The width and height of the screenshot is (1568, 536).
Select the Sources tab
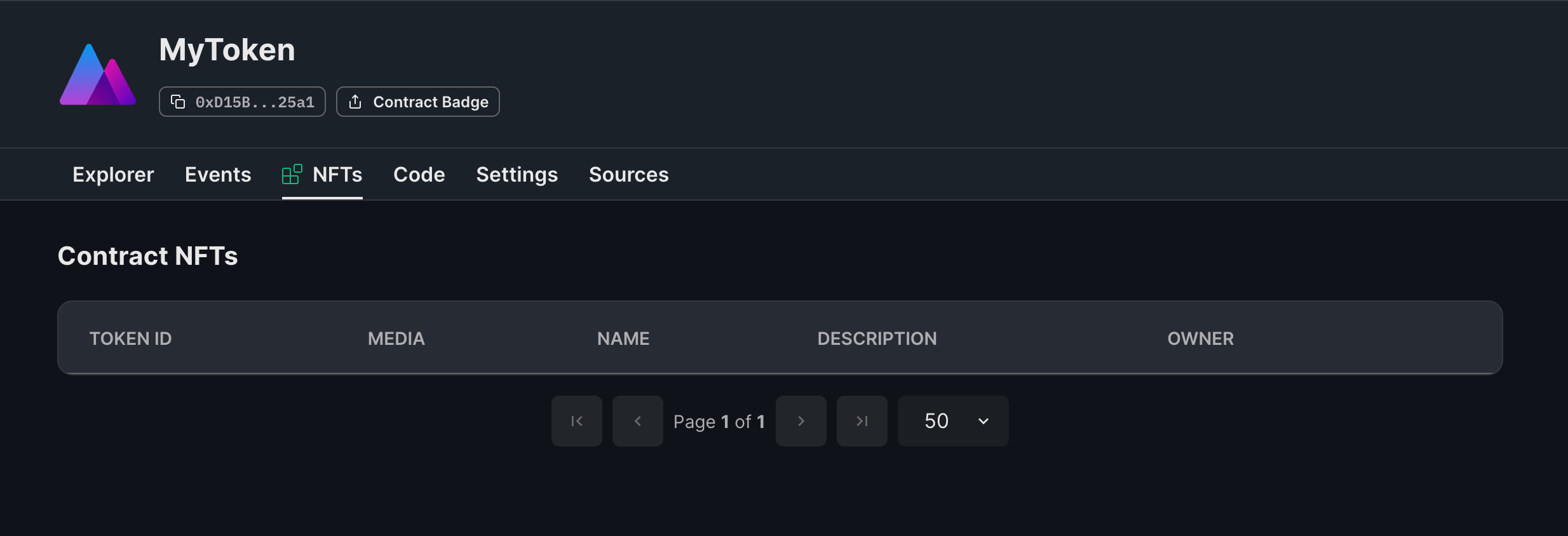[x=628, y=174]
